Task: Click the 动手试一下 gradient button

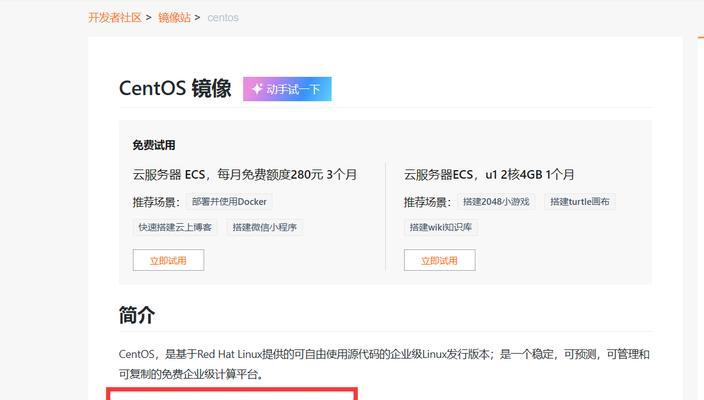Action: tap(287, 89)
